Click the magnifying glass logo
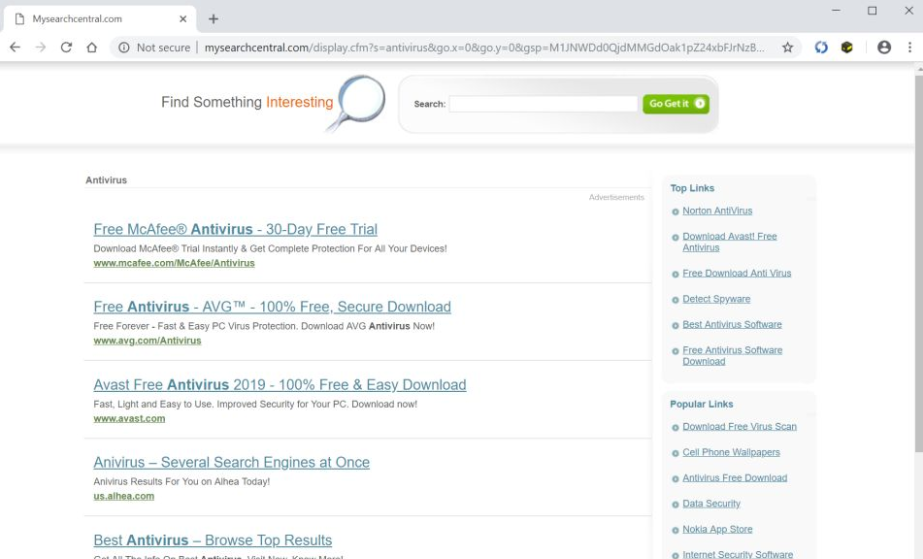The width and height of the screenshot is (923, 559). (357, 102)
